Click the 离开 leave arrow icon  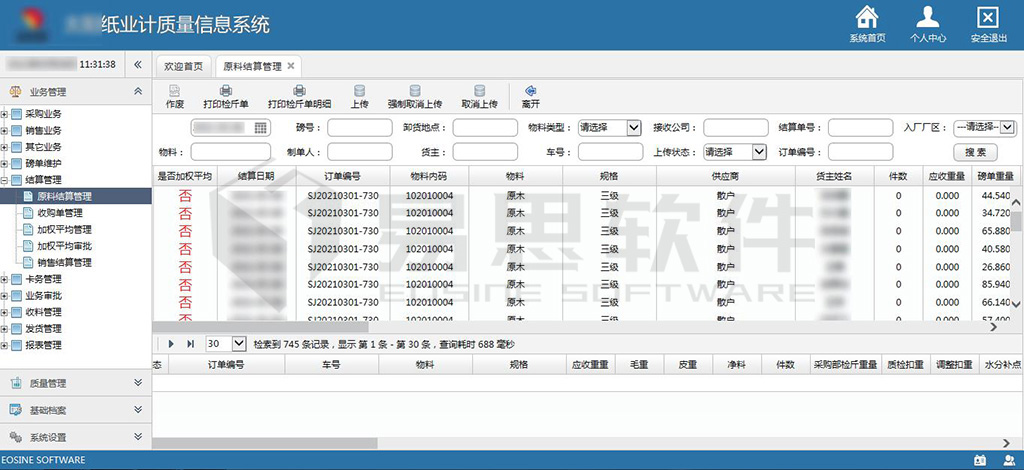tap(531, 91)
